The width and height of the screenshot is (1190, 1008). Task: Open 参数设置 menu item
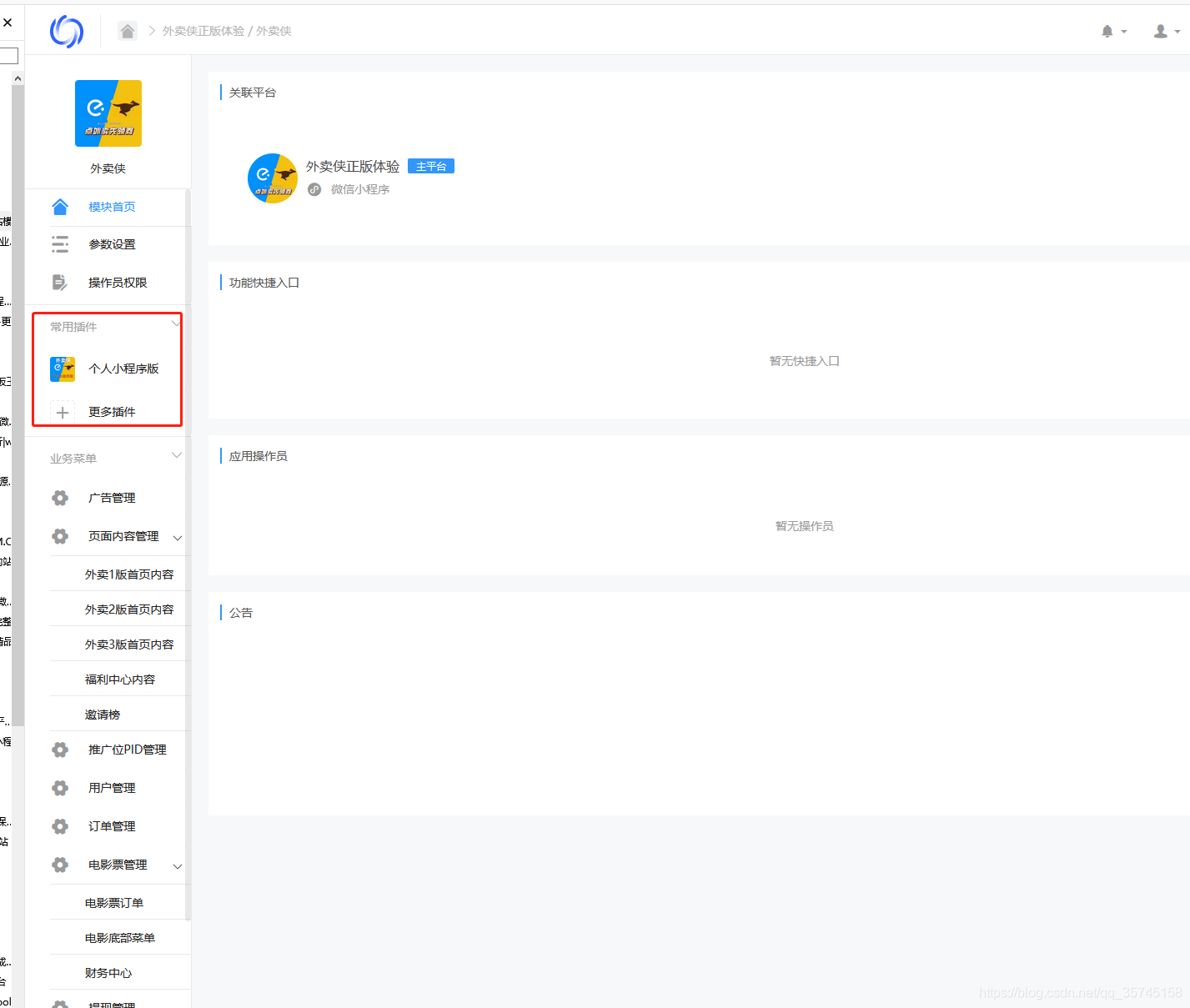click(x=112, y=244)
